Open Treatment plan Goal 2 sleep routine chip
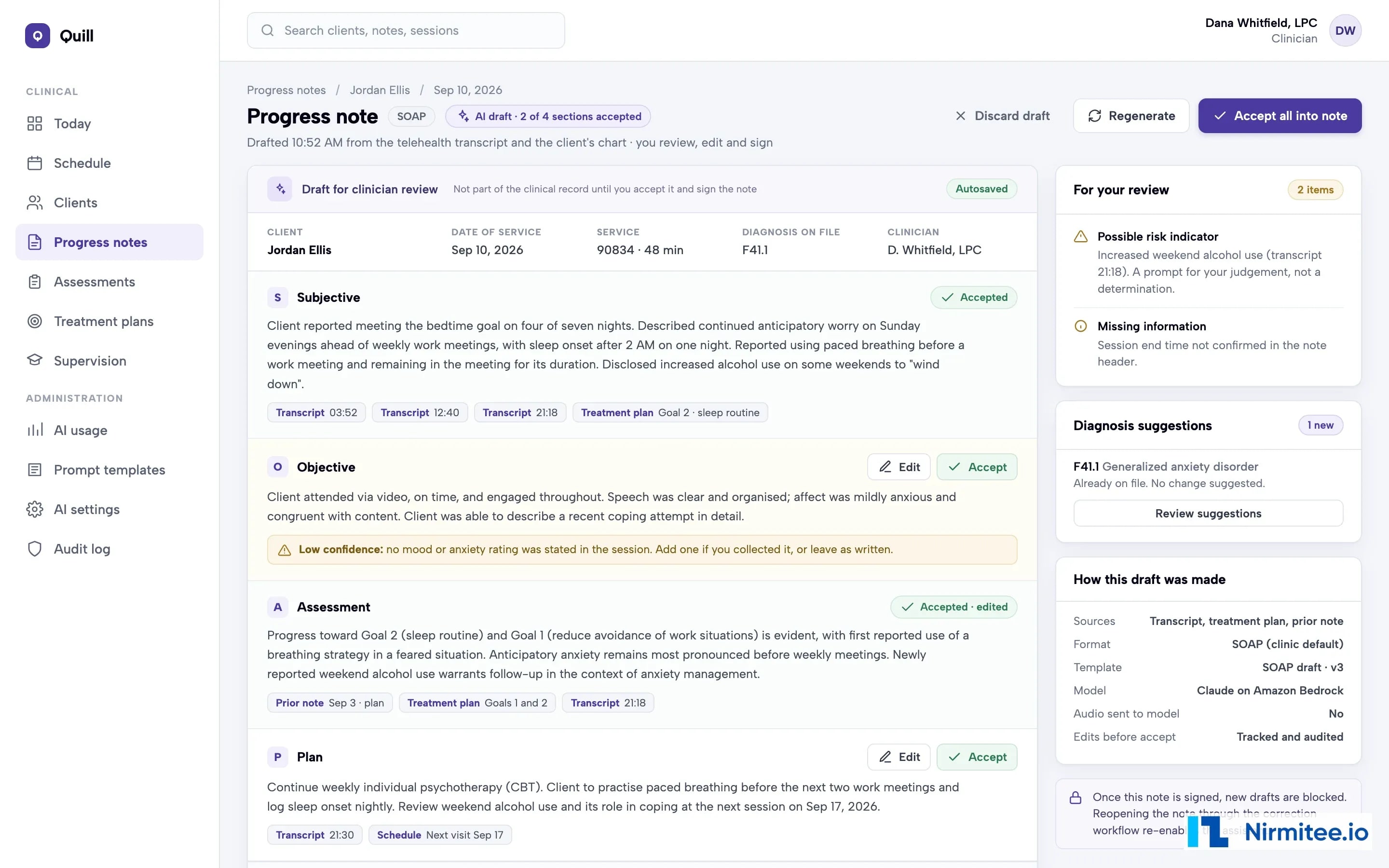This screenshot has height=868, width=1389. point(670,412)
